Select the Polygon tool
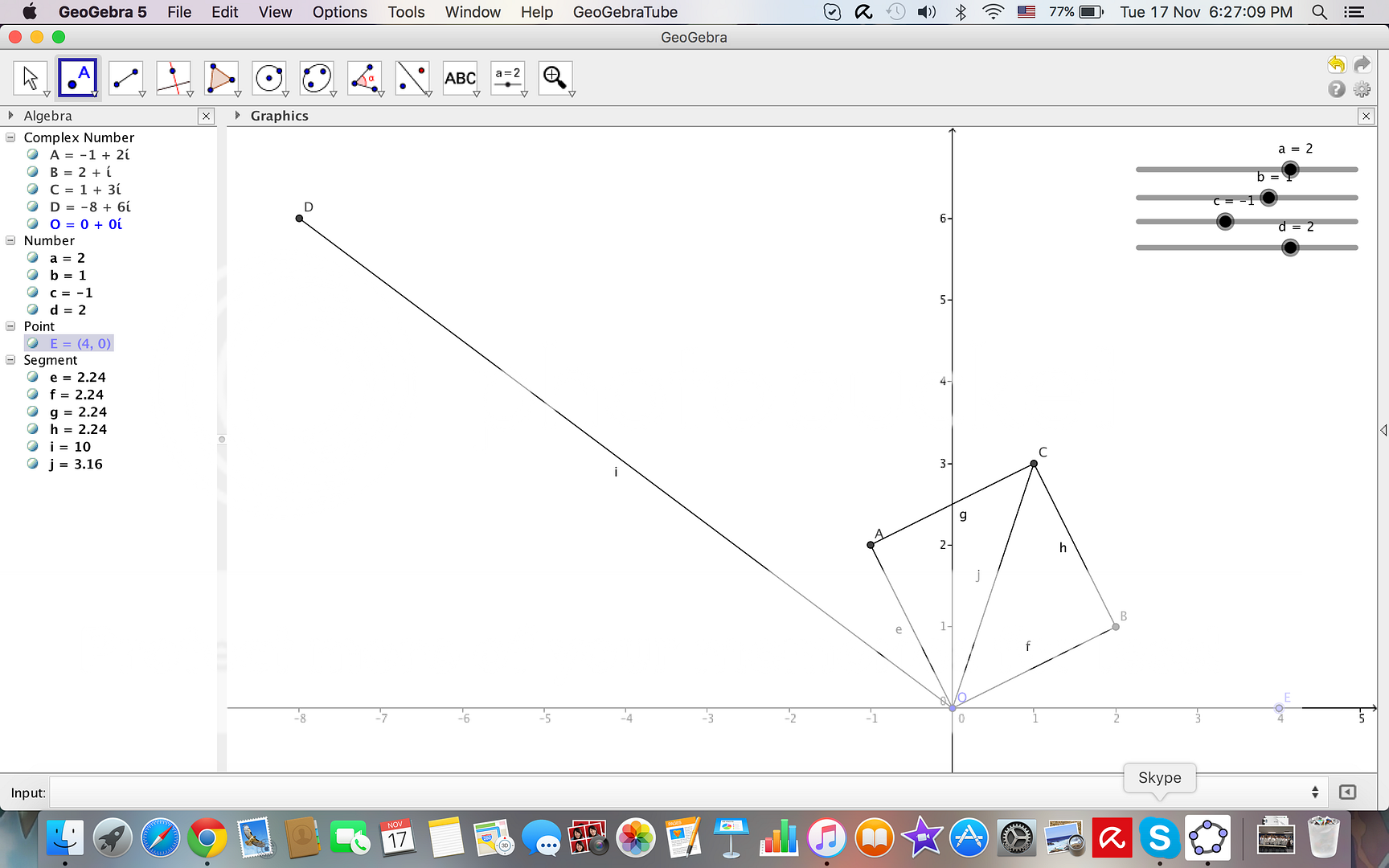Viewport: 1389px width, 868px height. point(220,78)
